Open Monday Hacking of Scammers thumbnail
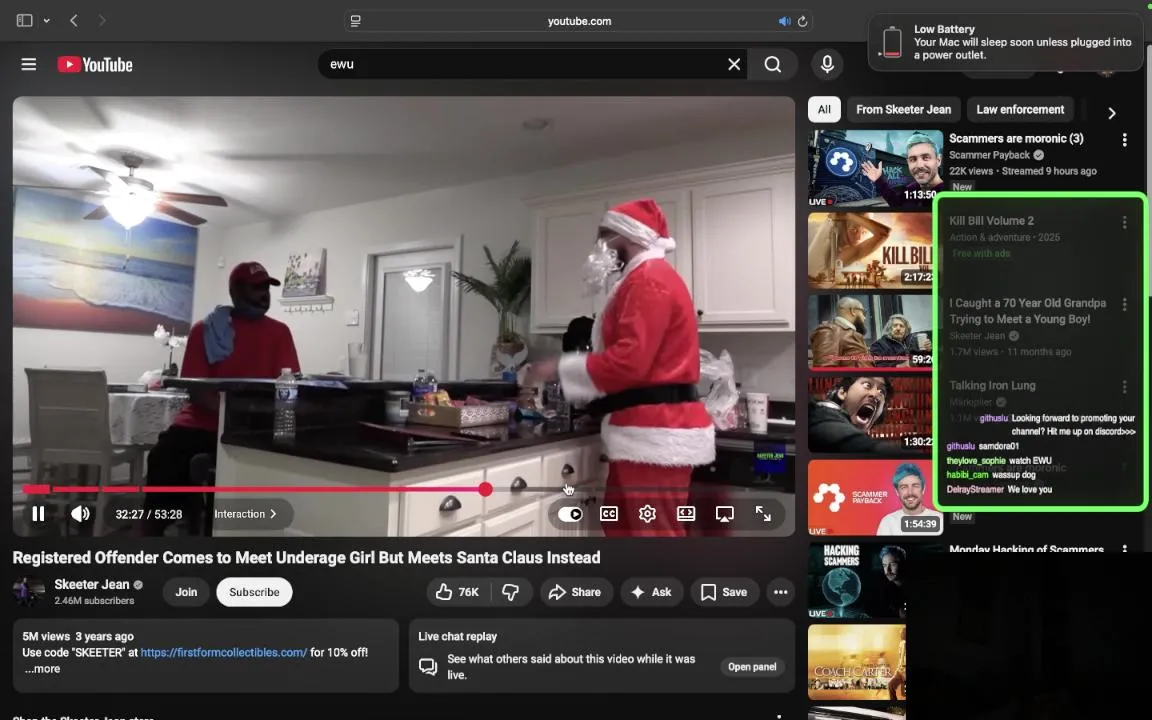 857,580
